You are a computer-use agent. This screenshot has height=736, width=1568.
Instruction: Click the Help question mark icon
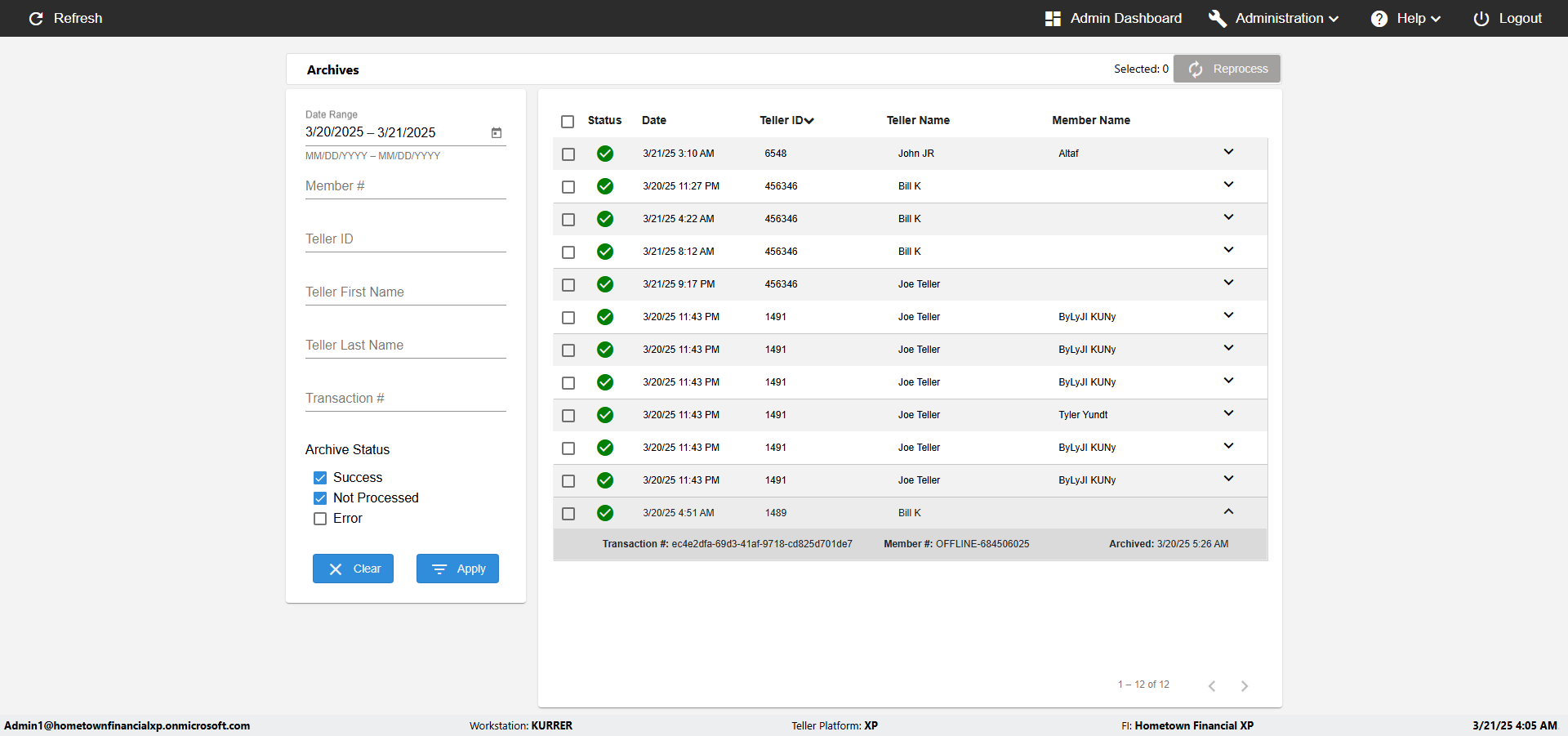click(1379, 19)
